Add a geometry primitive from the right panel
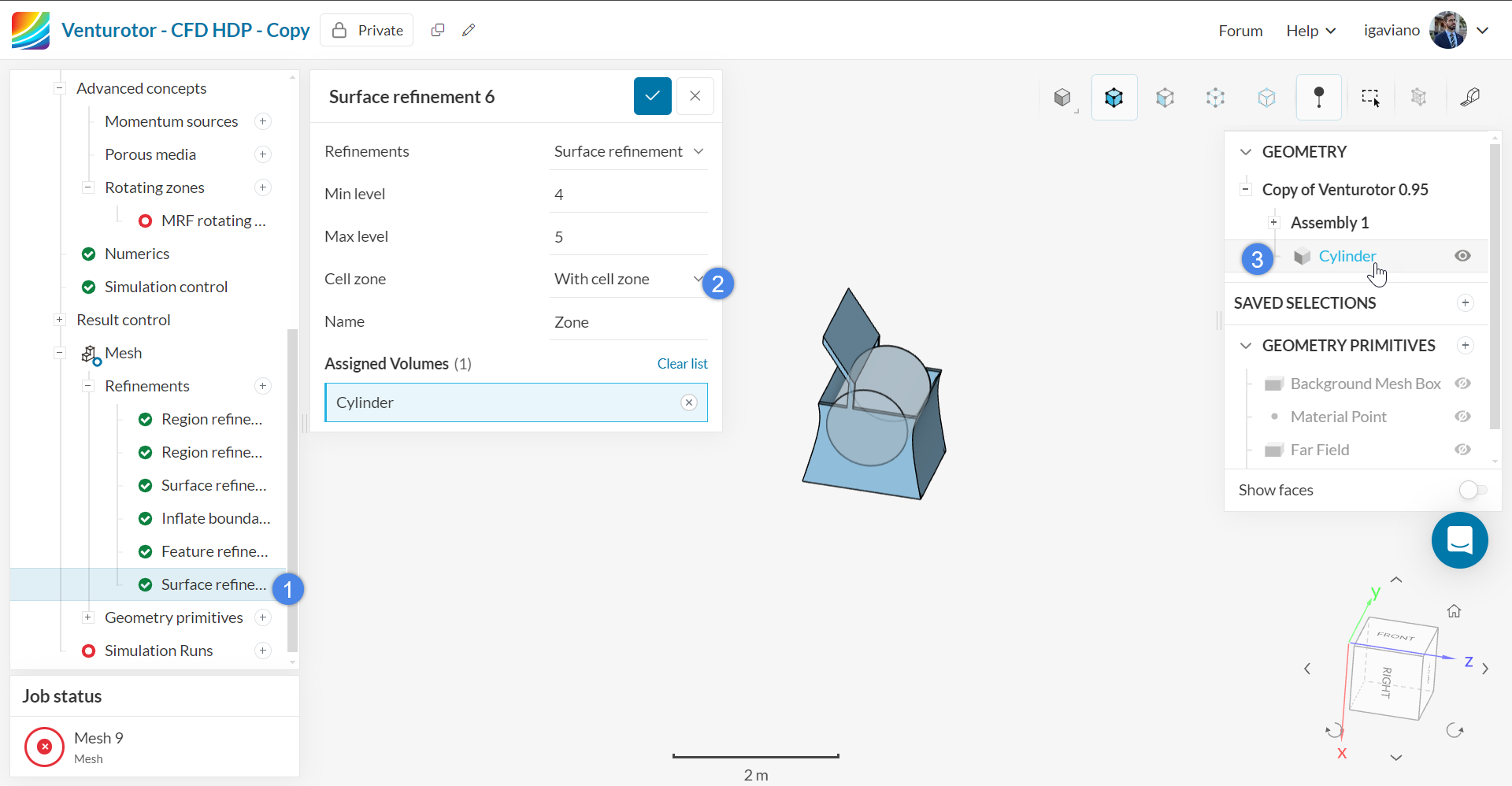 tap(1465, 346)
